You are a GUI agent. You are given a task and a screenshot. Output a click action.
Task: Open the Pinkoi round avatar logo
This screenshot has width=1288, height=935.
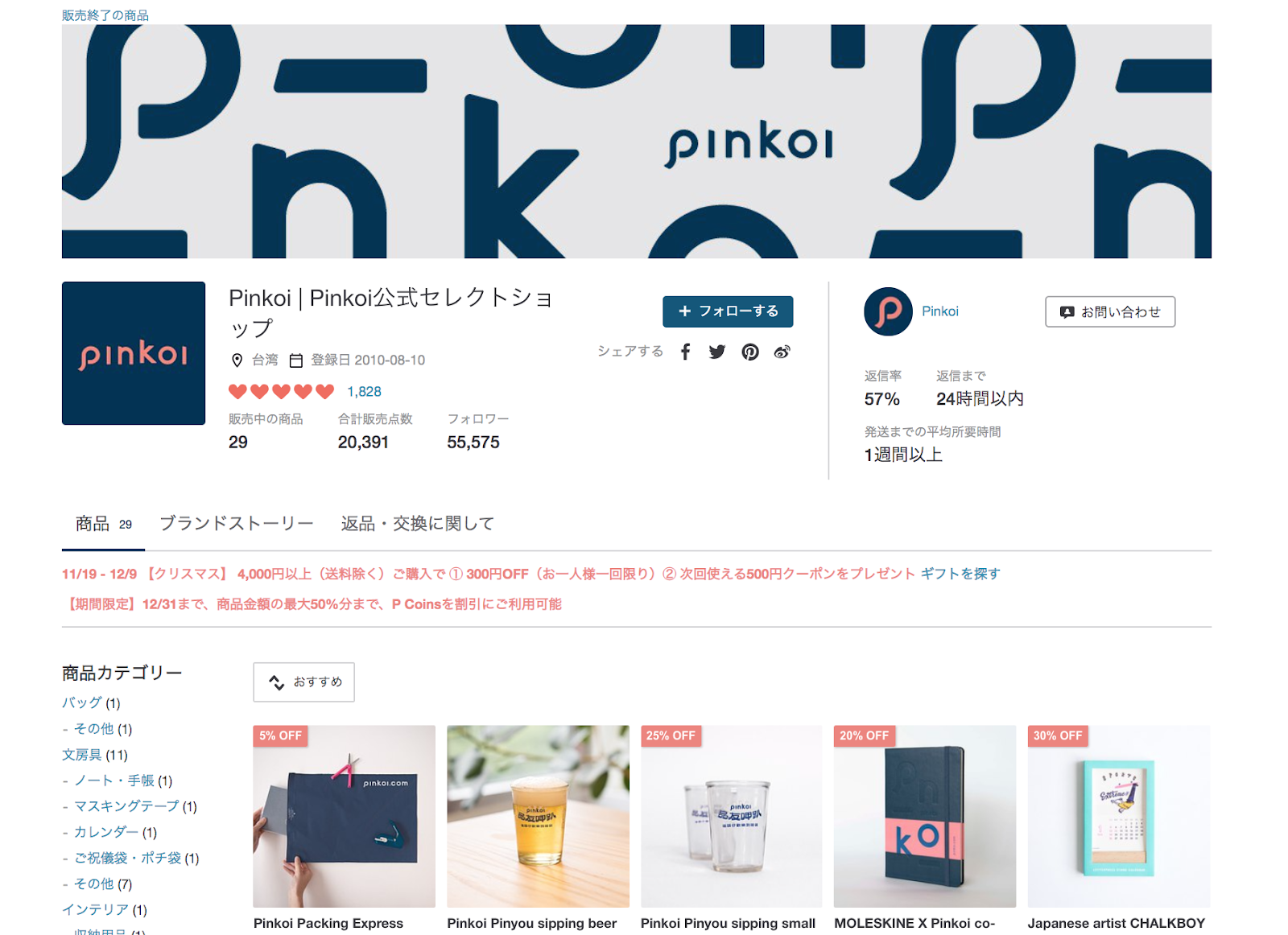click(x=888, y=311)
